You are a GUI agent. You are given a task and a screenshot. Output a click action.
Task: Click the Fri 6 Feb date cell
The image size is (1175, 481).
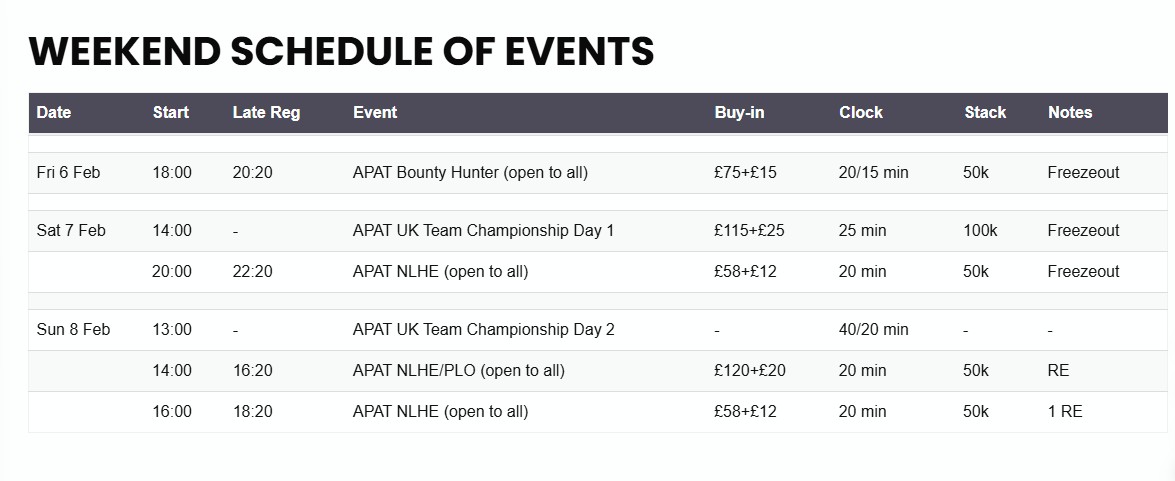68,173
